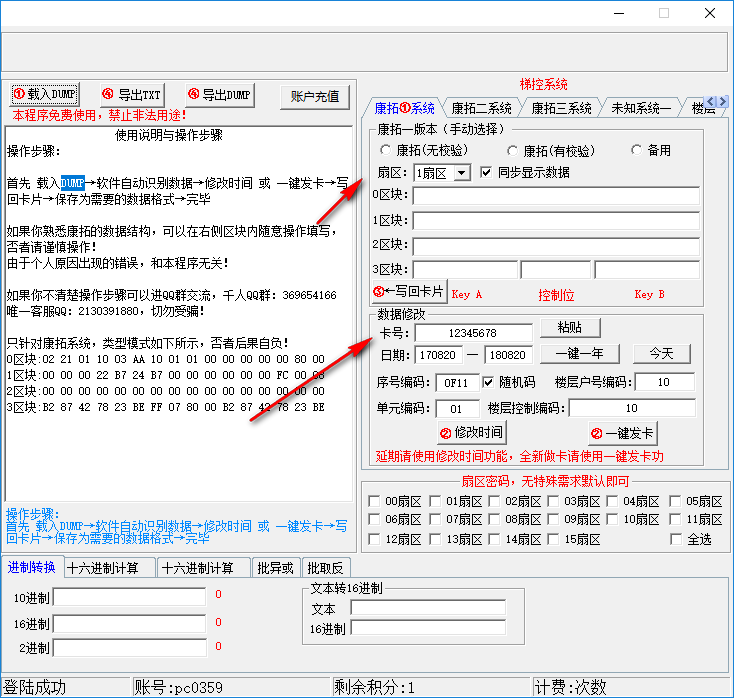Click the 导出DUMP export button

220,95
